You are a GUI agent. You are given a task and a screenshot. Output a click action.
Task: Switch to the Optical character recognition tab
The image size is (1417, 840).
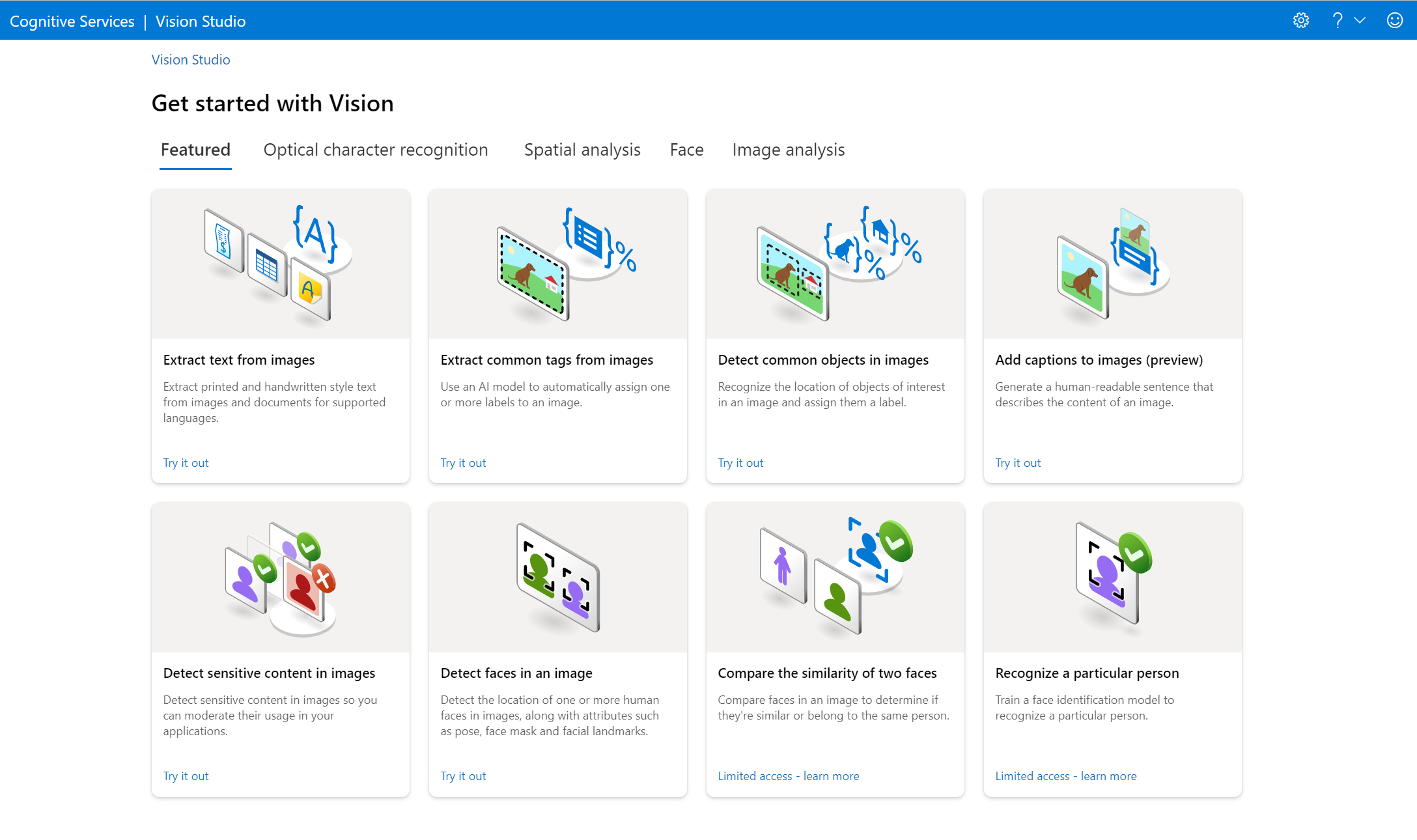376,150
